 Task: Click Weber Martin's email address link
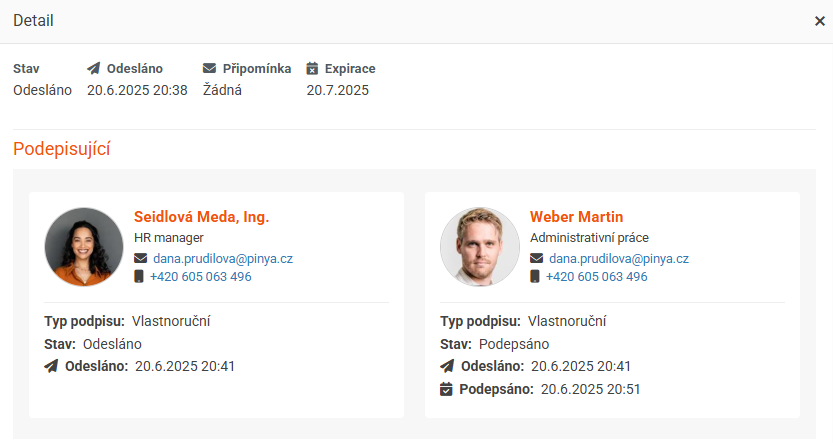click(x=619, y=259)
